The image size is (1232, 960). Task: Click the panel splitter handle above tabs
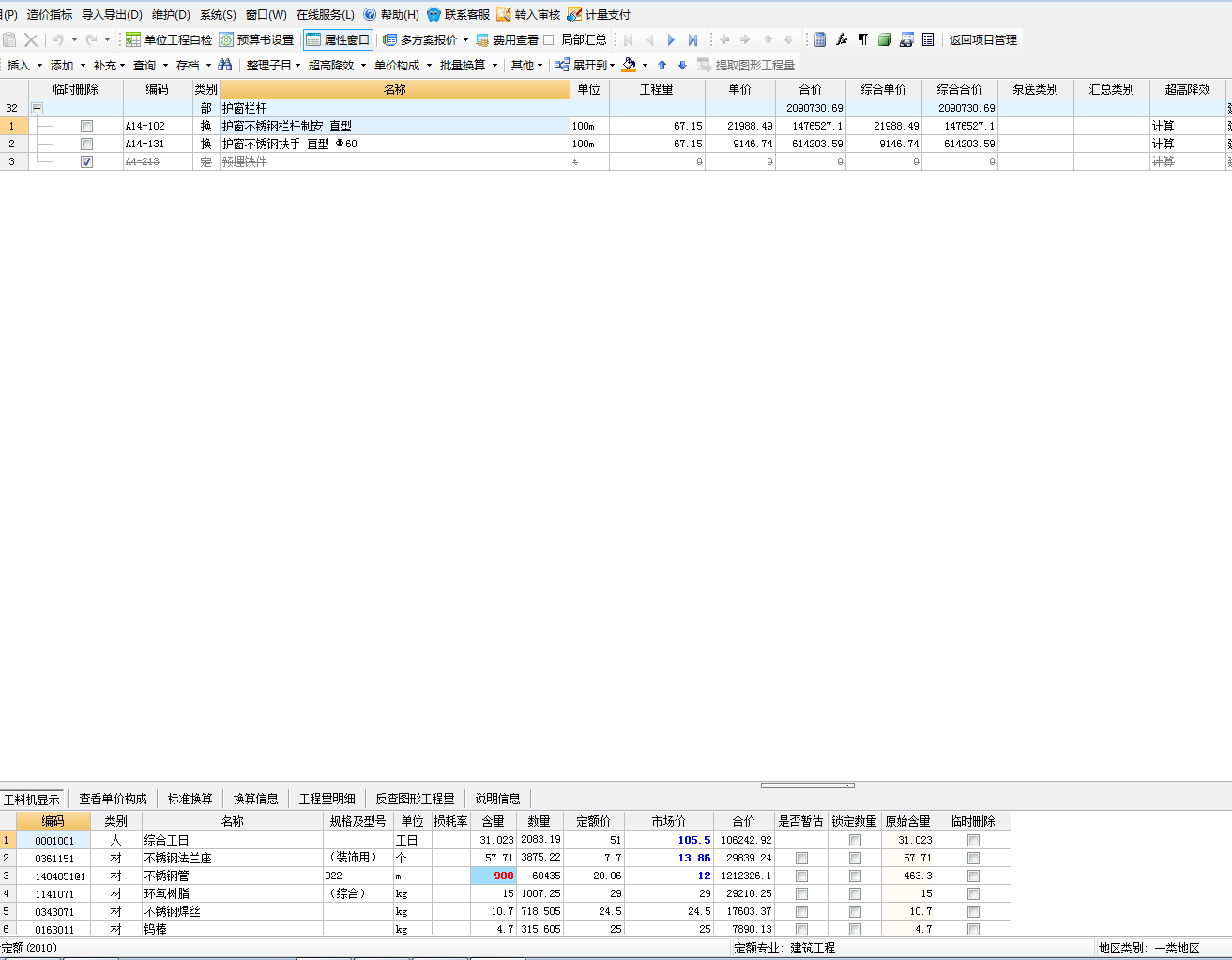coord(808,785)
